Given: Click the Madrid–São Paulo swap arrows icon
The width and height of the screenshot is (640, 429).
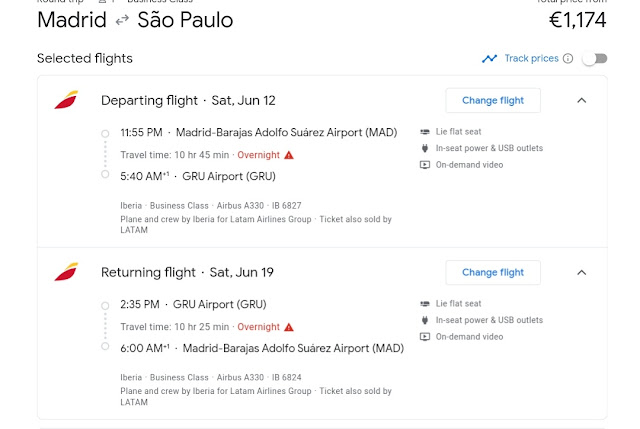Looking at the screenshot, I should pyautogui.click(x=122, y=20).
